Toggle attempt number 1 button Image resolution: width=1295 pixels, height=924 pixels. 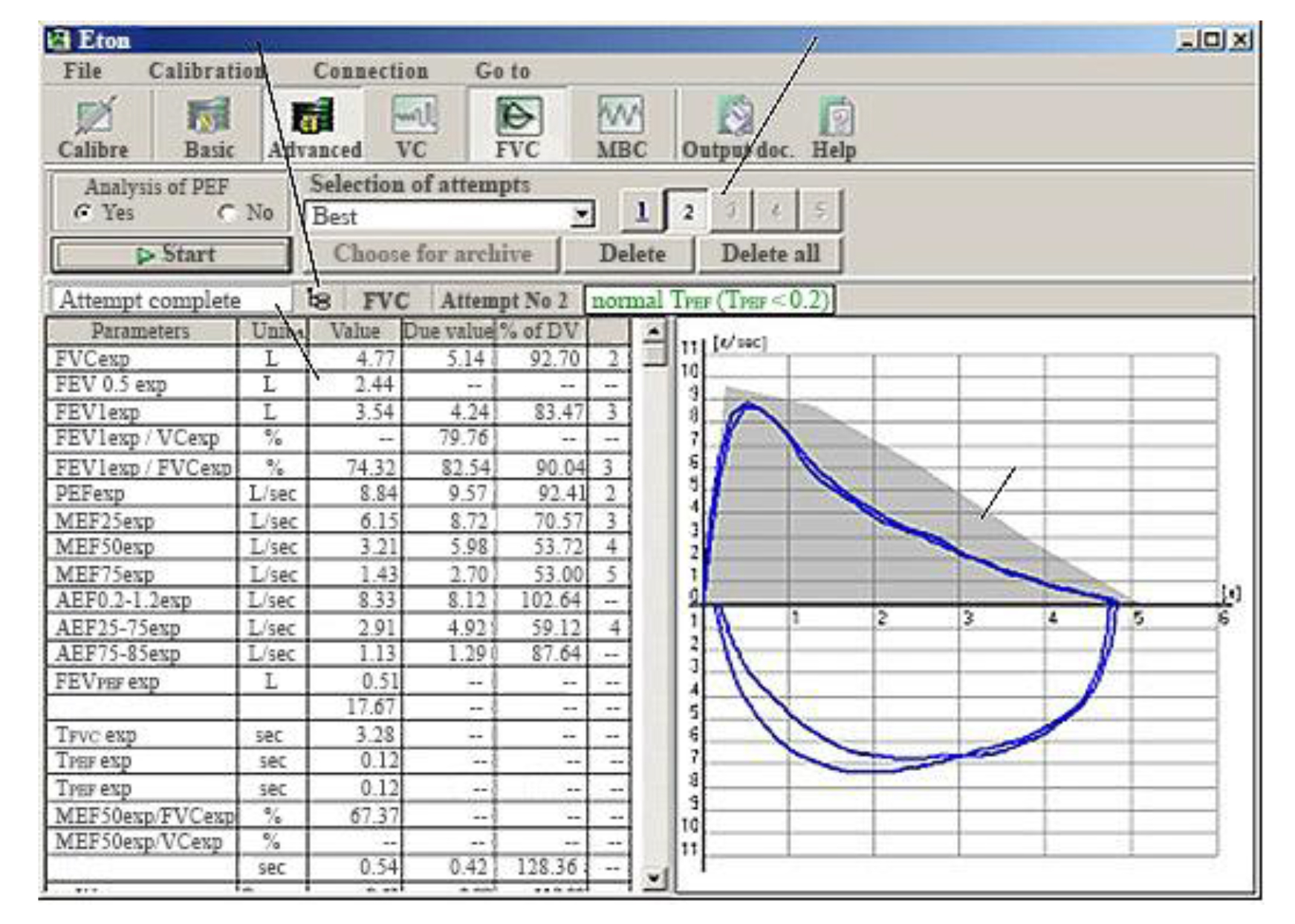641,212
